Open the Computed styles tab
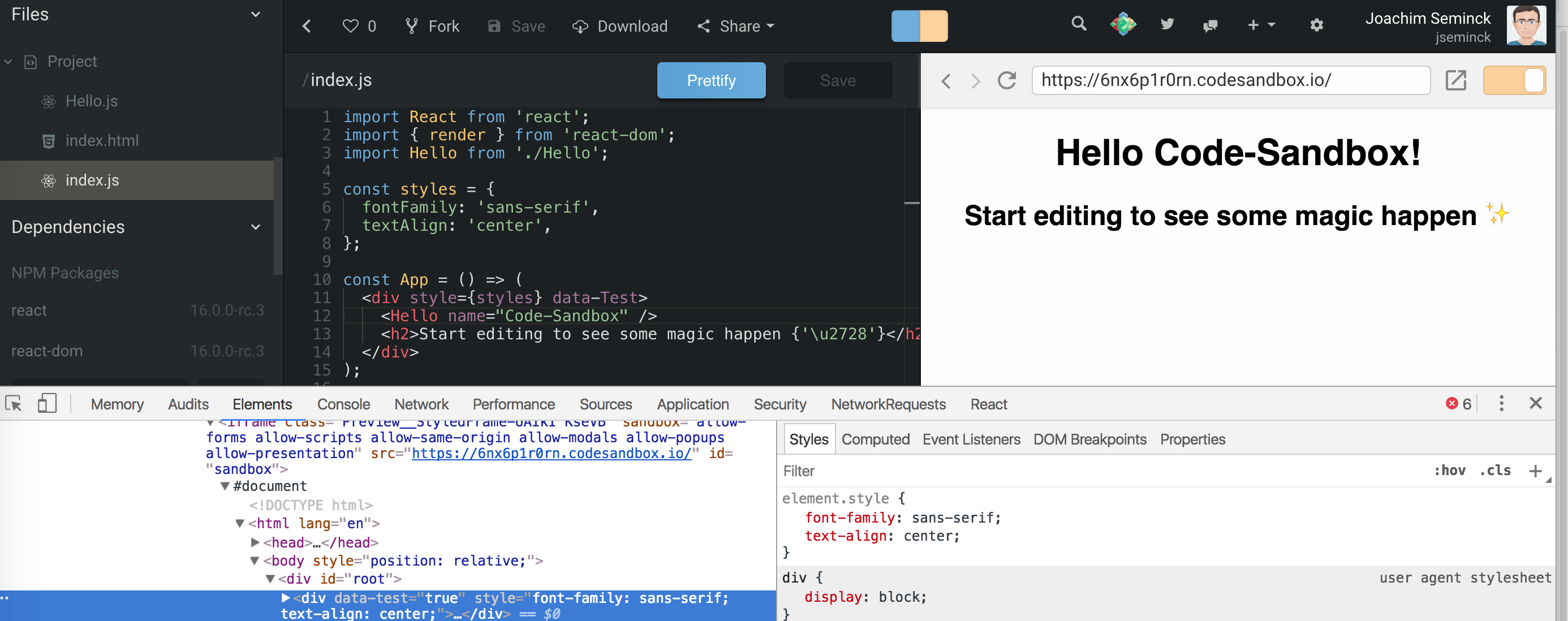This screenshot has width=1568, height=621. (x=875, y=439)
